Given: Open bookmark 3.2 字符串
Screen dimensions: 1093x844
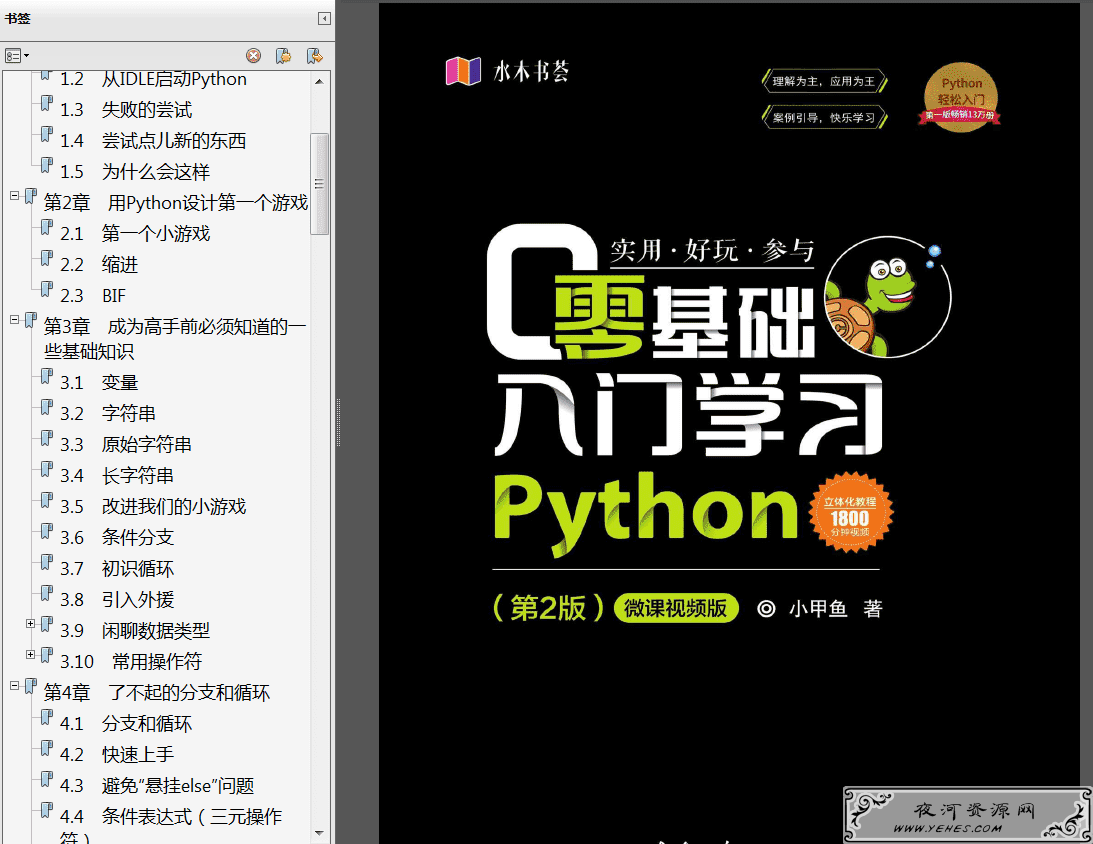Looking at the screenshot, I should click(x=108, y=413).
